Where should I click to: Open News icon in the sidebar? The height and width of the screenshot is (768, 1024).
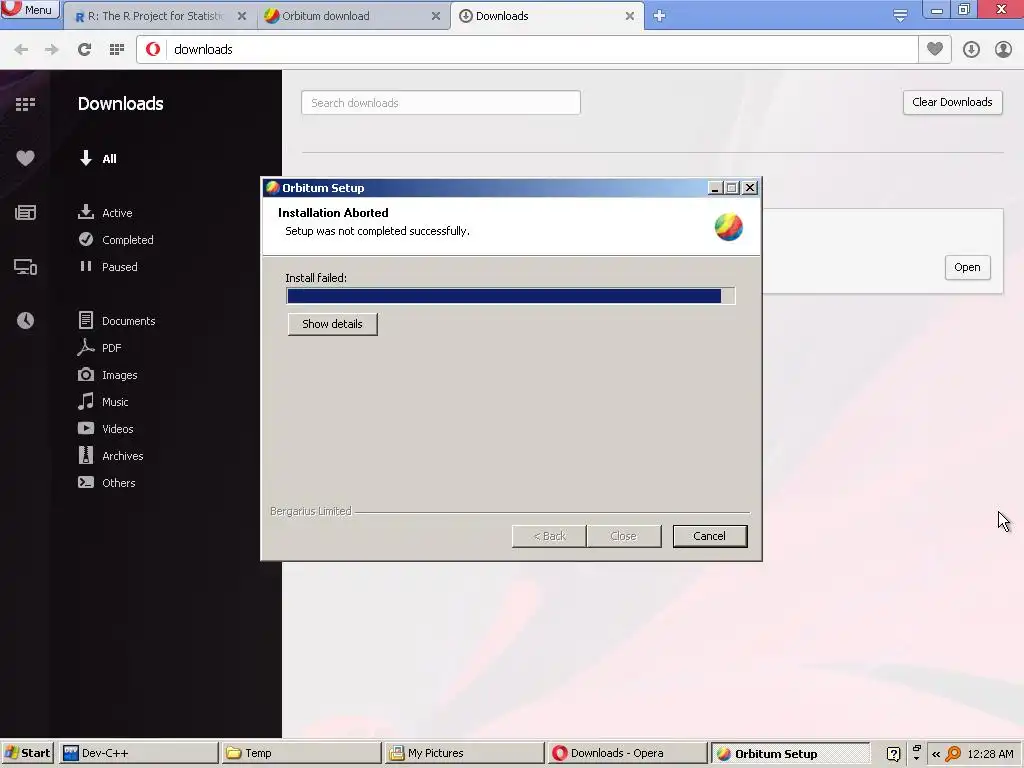(x=25, y=212)
